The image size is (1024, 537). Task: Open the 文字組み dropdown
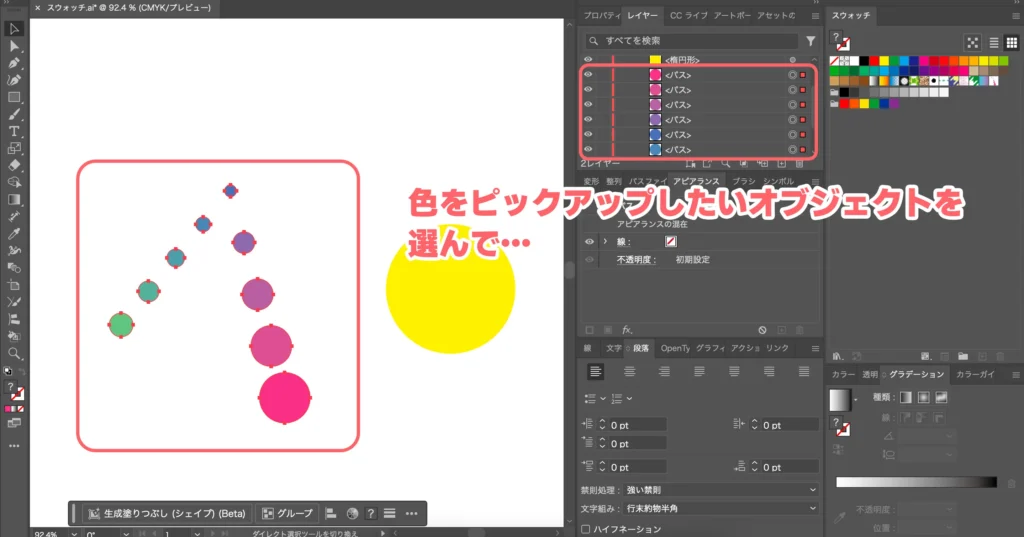tap(721, 508)
